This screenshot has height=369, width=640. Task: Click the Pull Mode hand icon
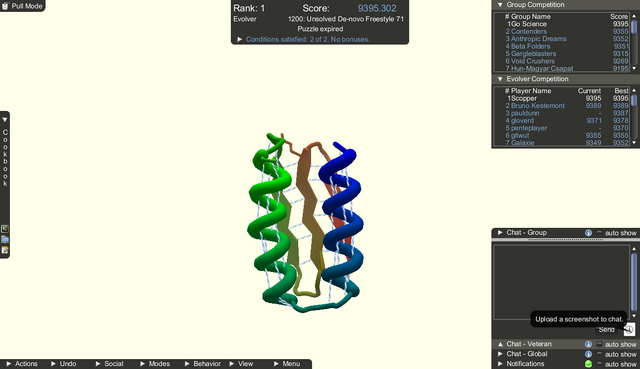[5, 6]
